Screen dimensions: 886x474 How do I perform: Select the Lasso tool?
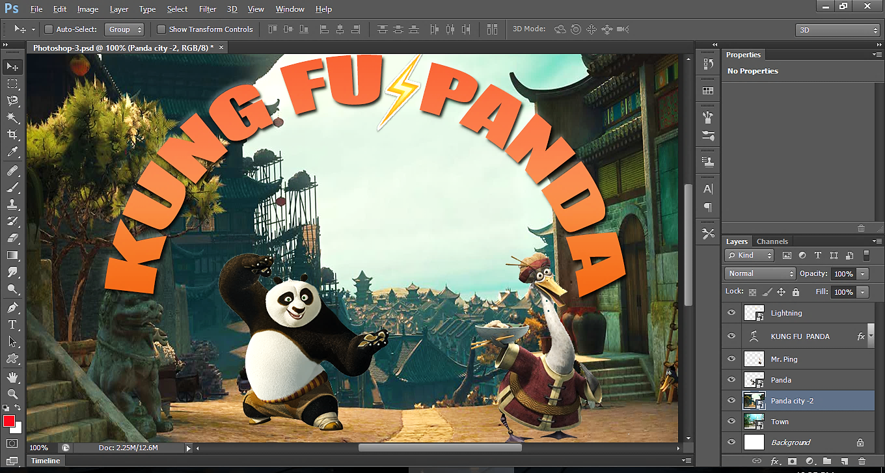pyautogui.click(x=12, y=101)
